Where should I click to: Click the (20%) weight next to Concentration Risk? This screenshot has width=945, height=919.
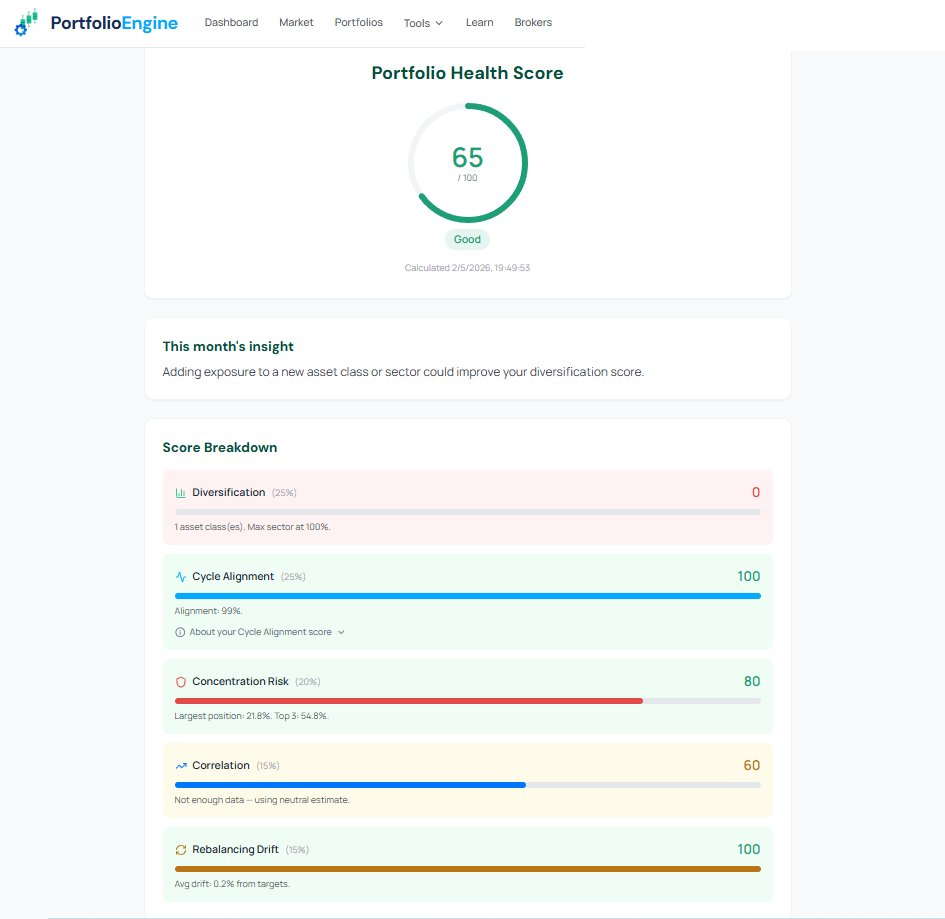[x=307, y=682]
